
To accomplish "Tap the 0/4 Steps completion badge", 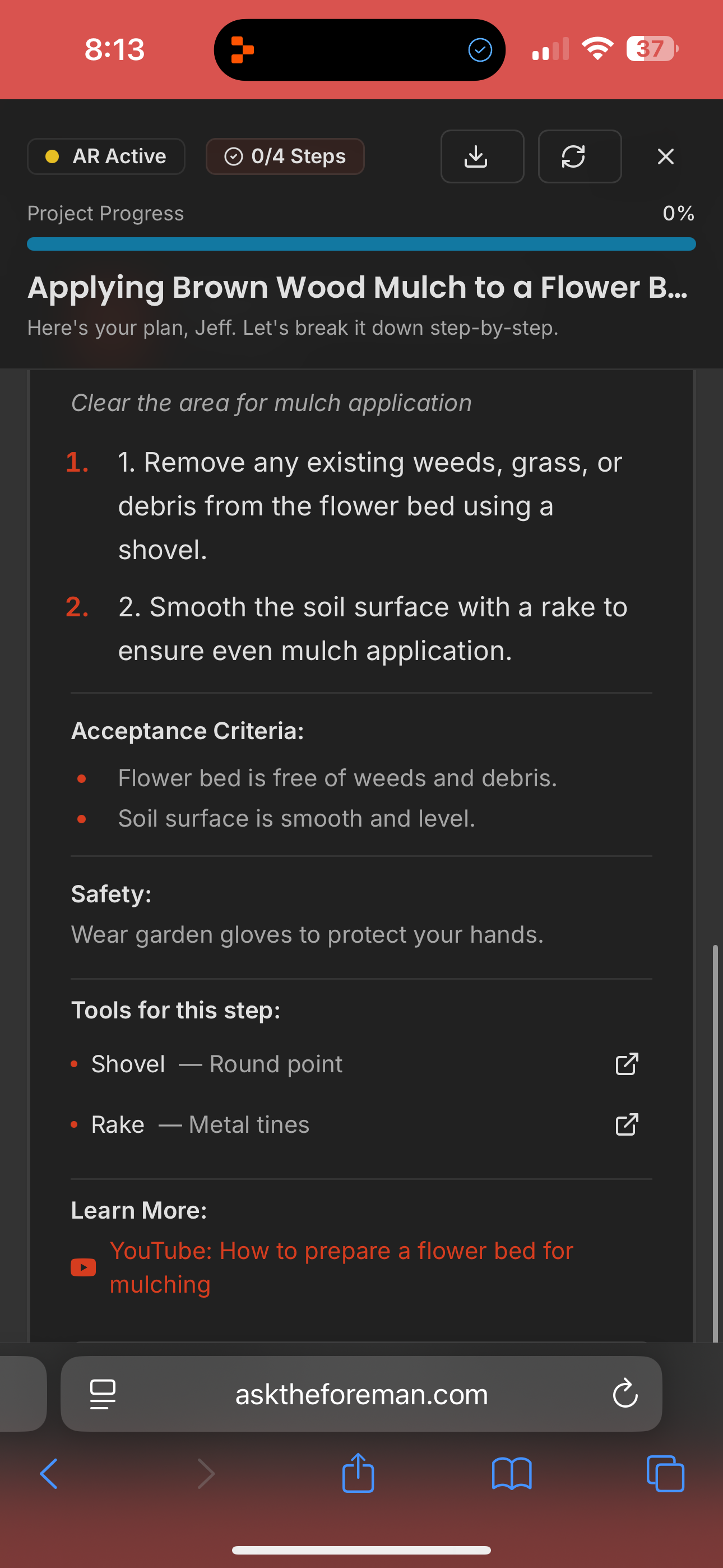I will pyautogui.click(x=285, y=156).
